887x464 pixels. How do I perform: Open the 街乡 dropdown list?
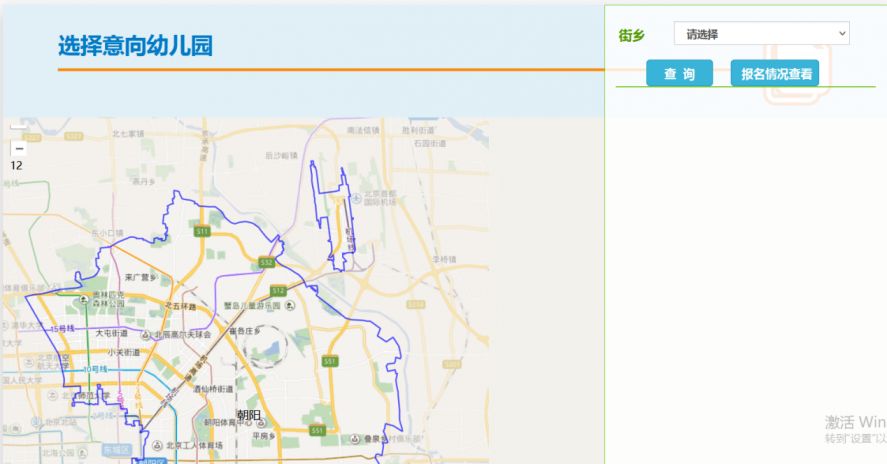tap(761, 33)
